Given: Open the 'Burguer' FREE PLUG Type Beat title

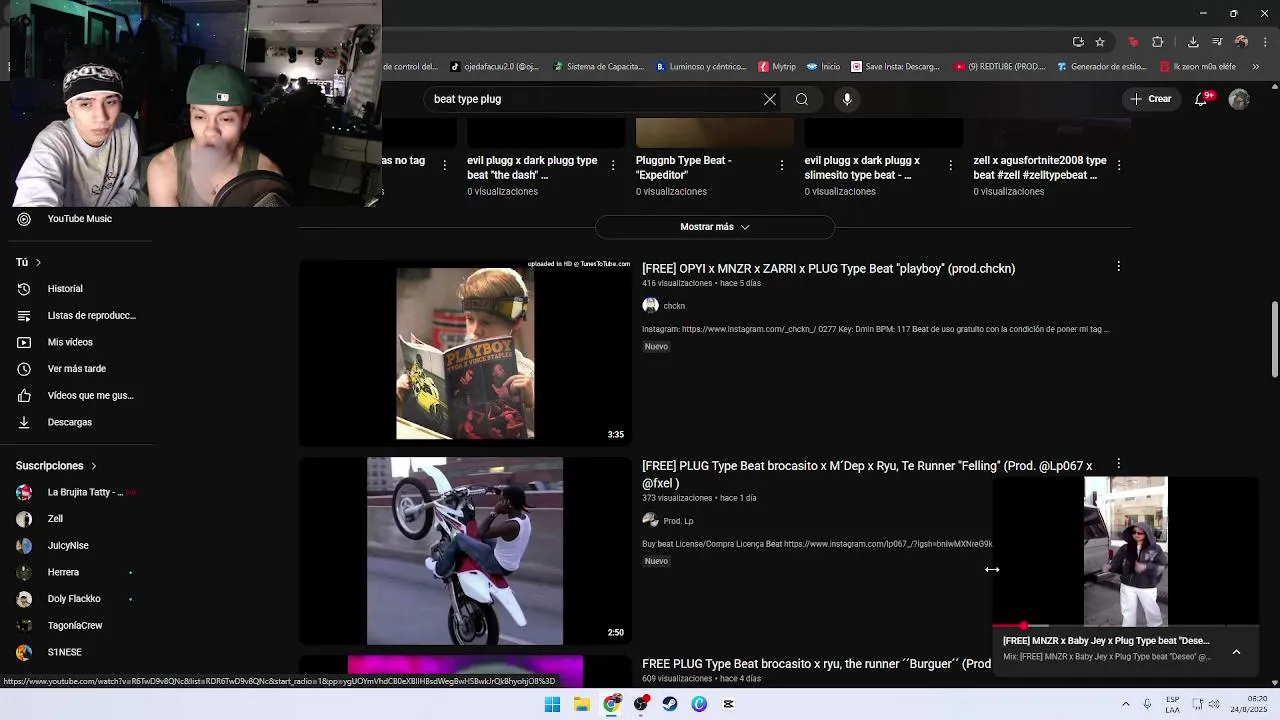Looking at the screenshot, I should point(816,664).
